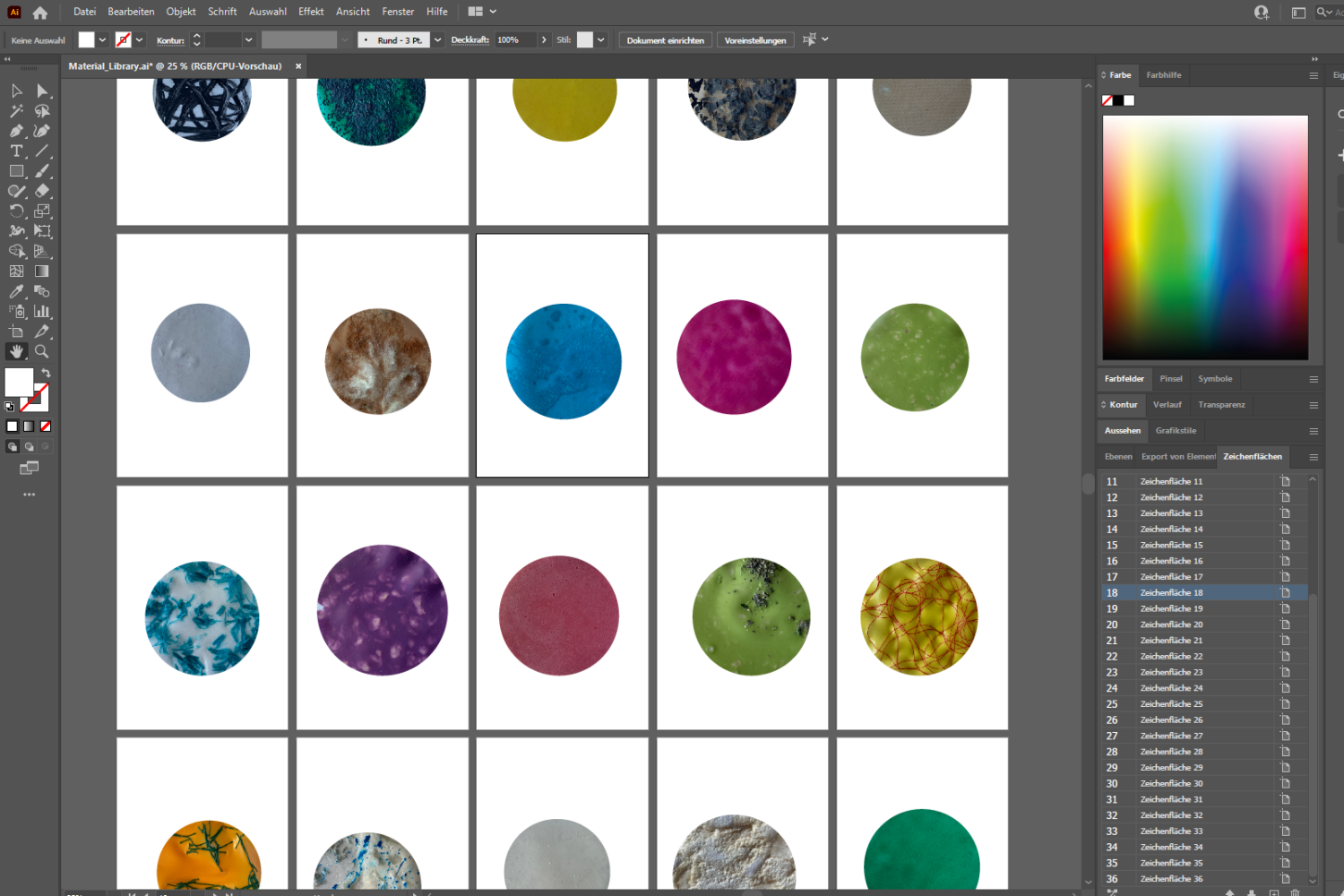Select the Magic Wand tool
Image resolution: width=1344 pixels, height=896 pixels.
click(16, 111)
